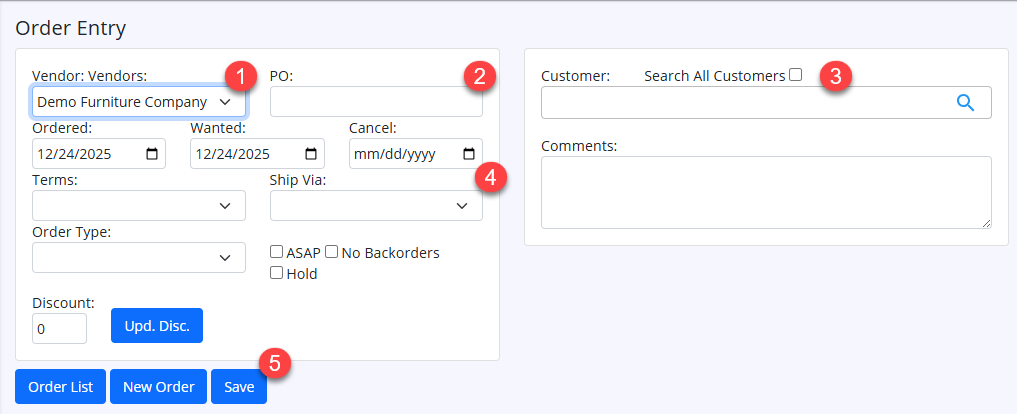
Task: Click the customer search magnifier icon
Action: tap(964, 102)
